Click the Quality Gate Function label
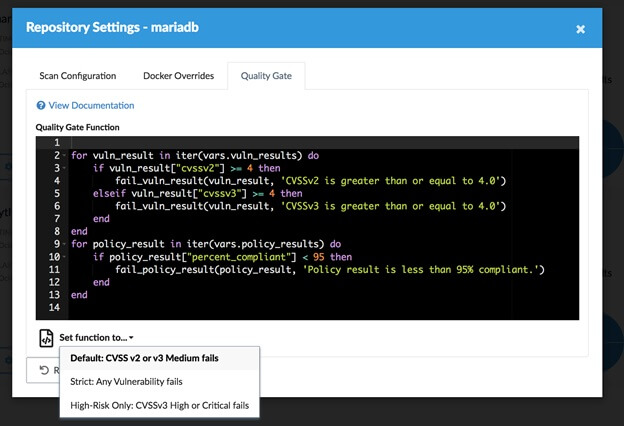Viewport: 624px width, 426px height. coord(78,127)
